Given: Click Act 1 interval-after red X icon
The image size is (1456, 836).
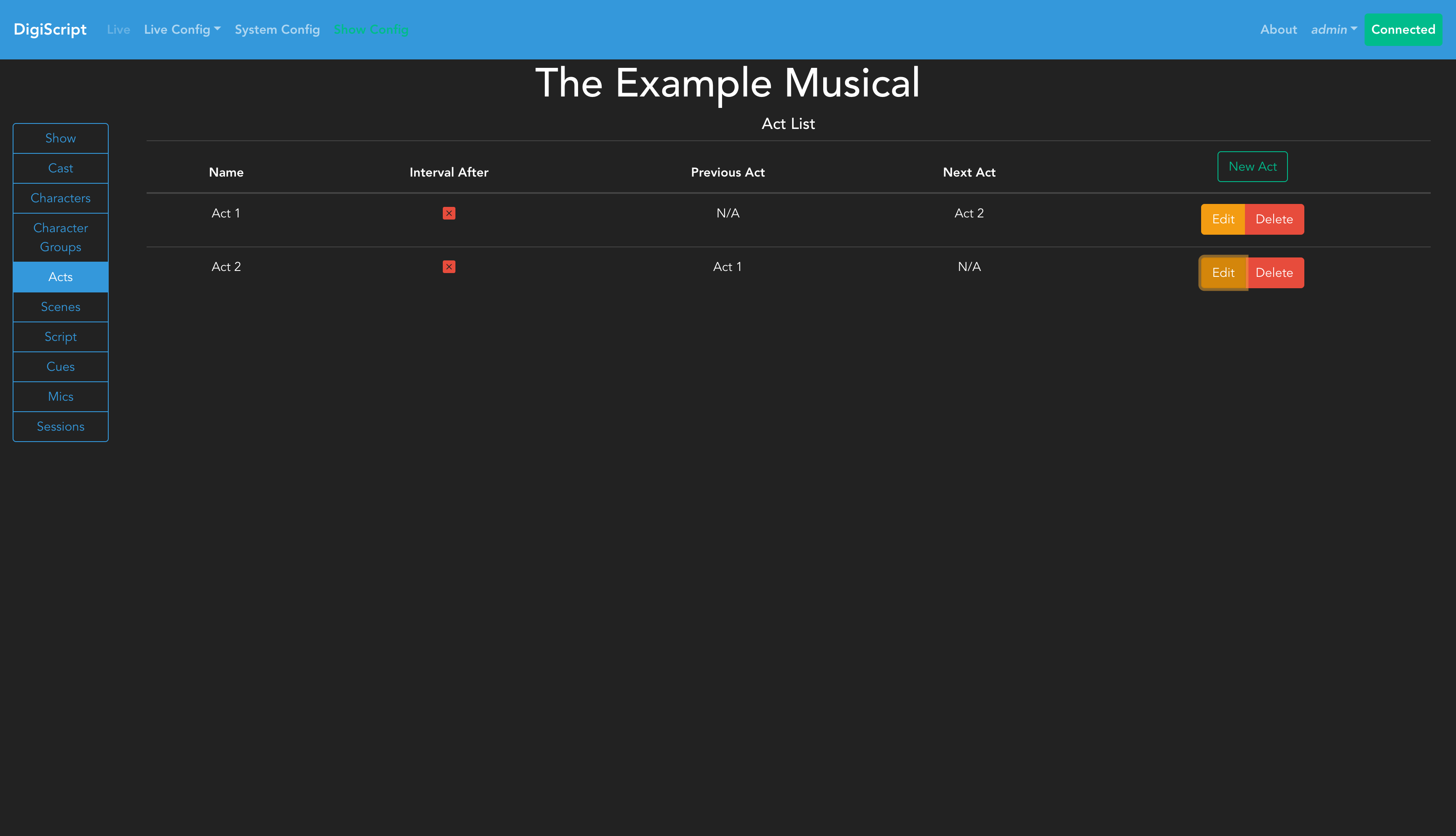Looking at the screenshot, I should pyautogui.click(x=449, y=213).
